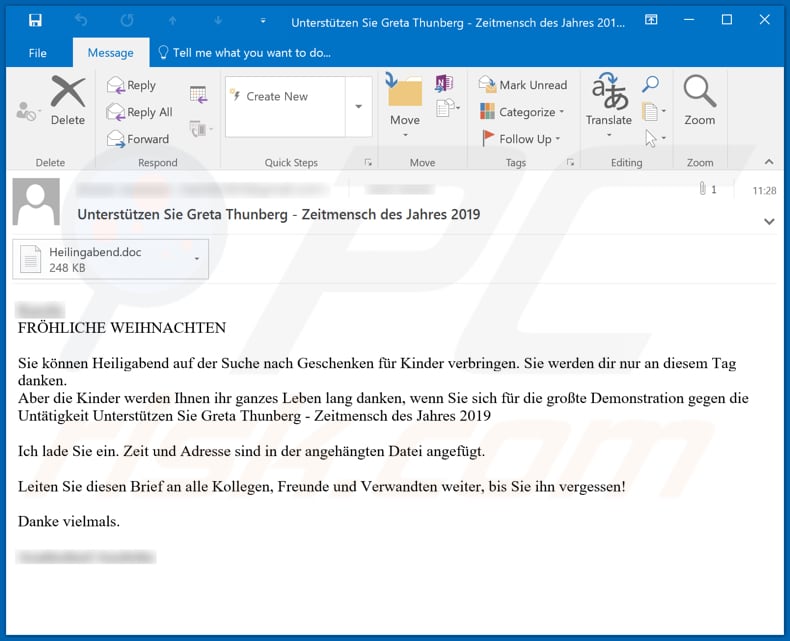
Task: Click the Save icon in title bar
Action: coord(35,20)
